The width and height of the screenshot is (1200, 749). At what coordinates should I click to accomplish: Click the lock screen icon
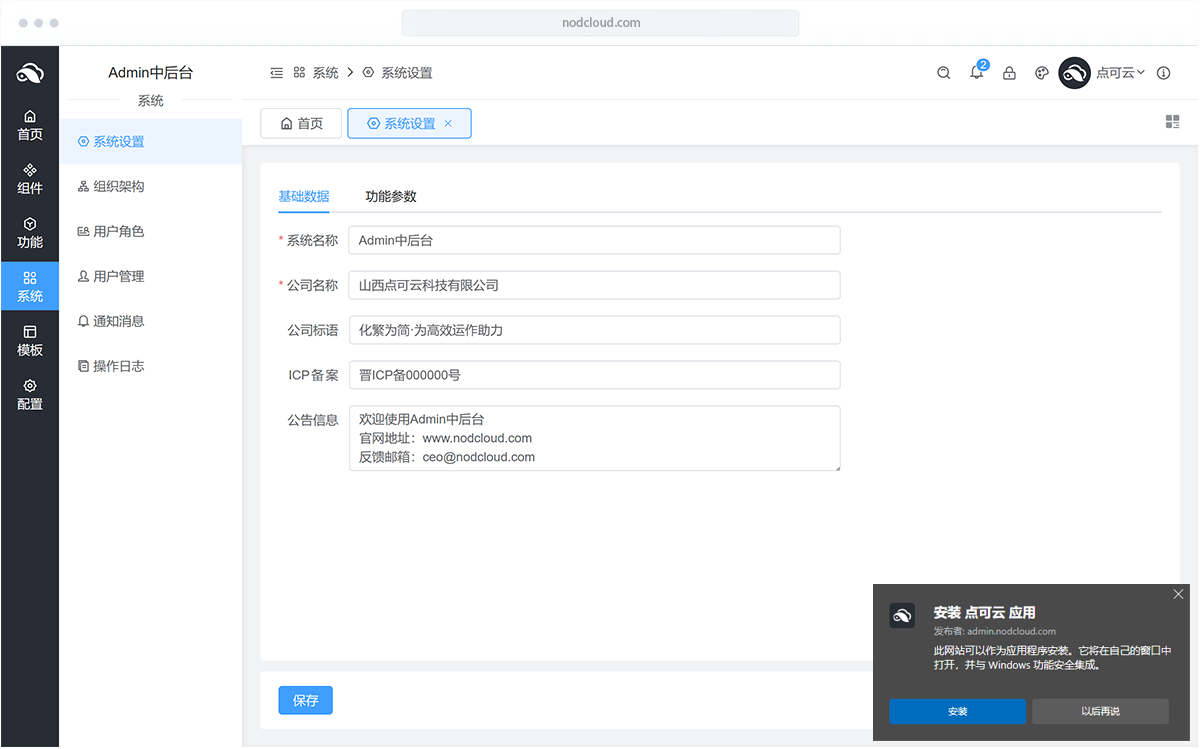(x=1009, y=73)
